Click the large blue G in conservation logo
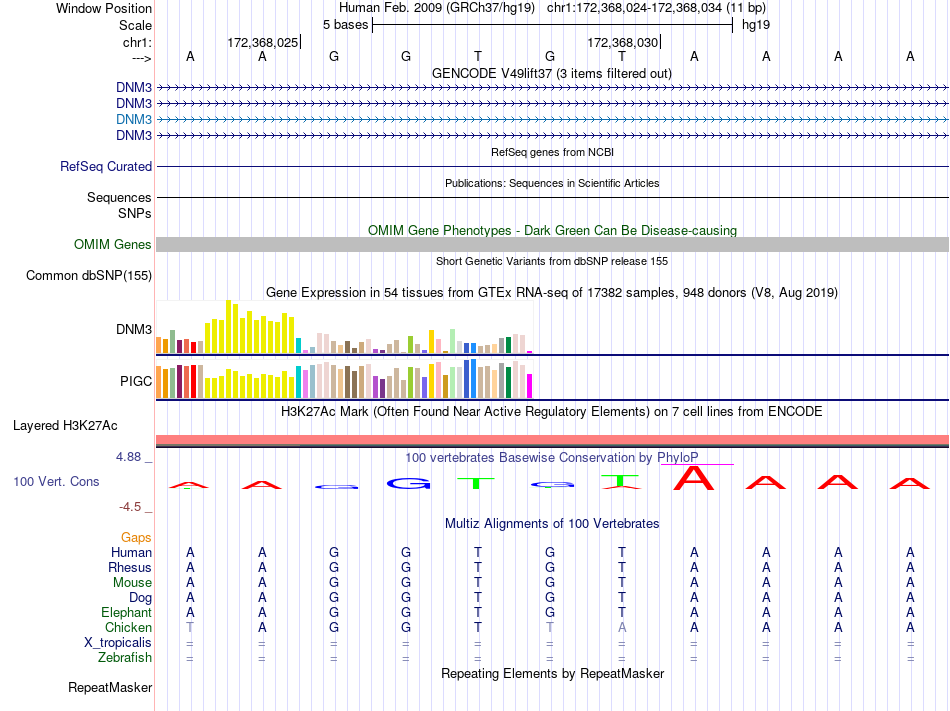Viewport: 950px width, 711px height. pos(409,483)
